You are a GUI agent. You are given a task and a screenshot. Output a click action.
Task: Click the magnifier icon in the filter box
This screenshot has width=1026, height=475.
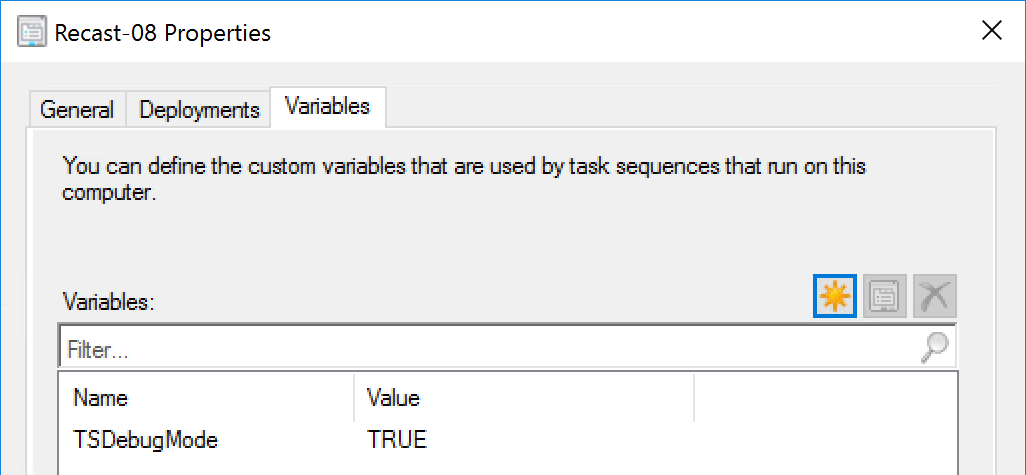(936, 347)
